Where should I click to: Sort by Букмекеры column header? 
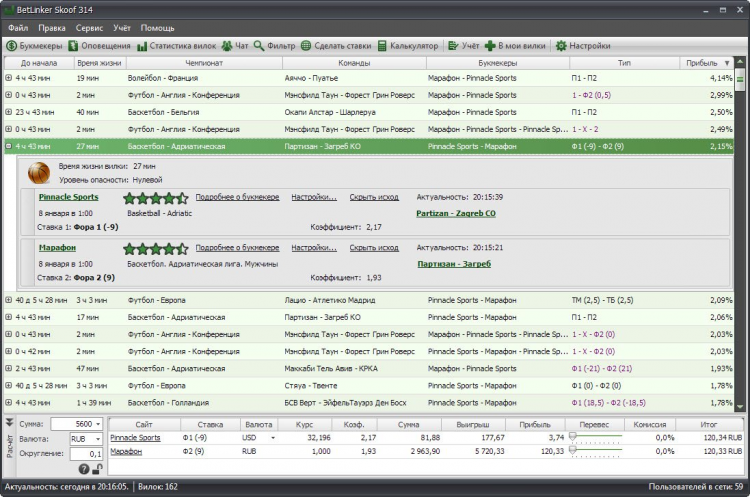497,63
